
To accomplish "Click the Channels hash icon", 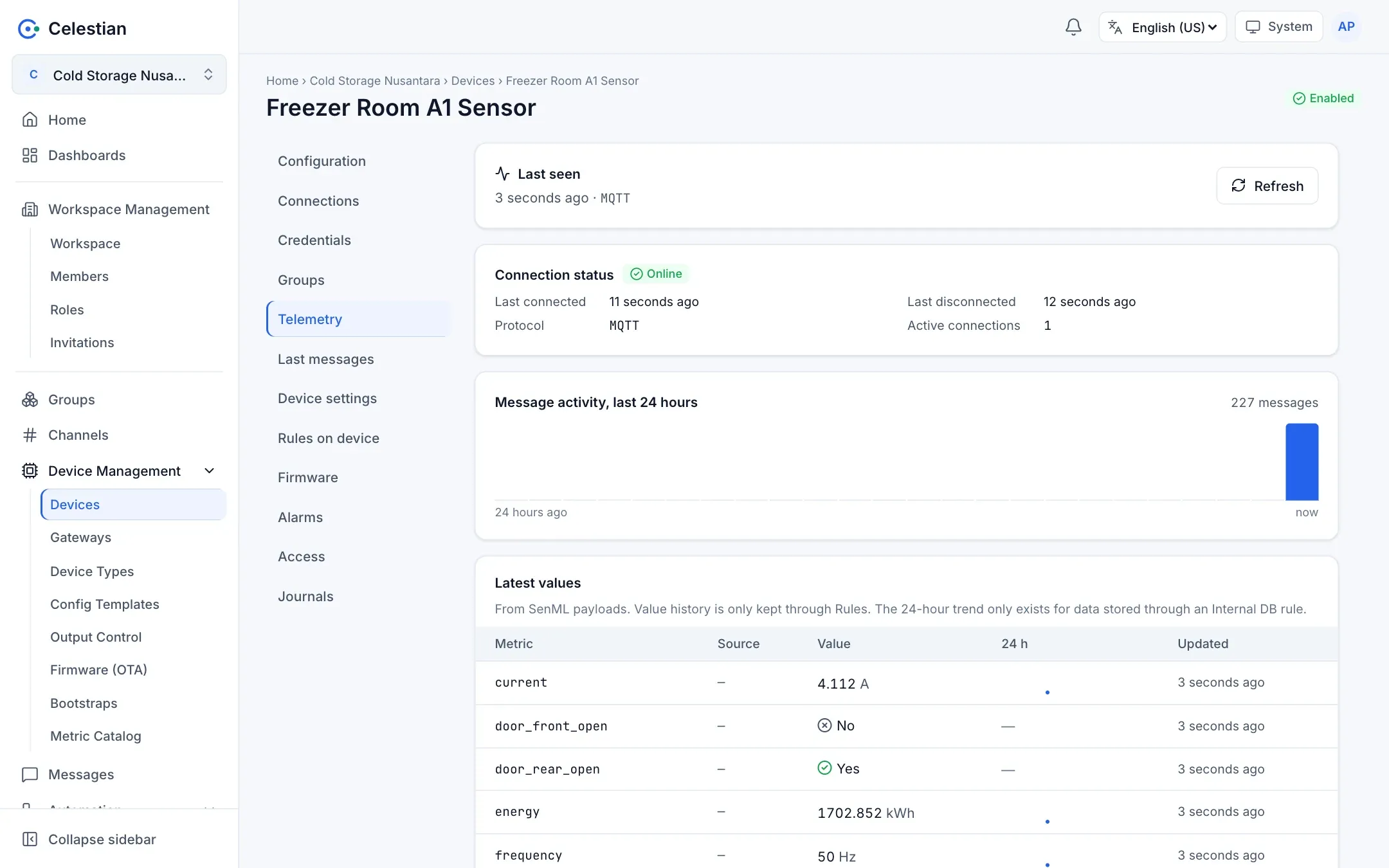I will click(30, 435).
